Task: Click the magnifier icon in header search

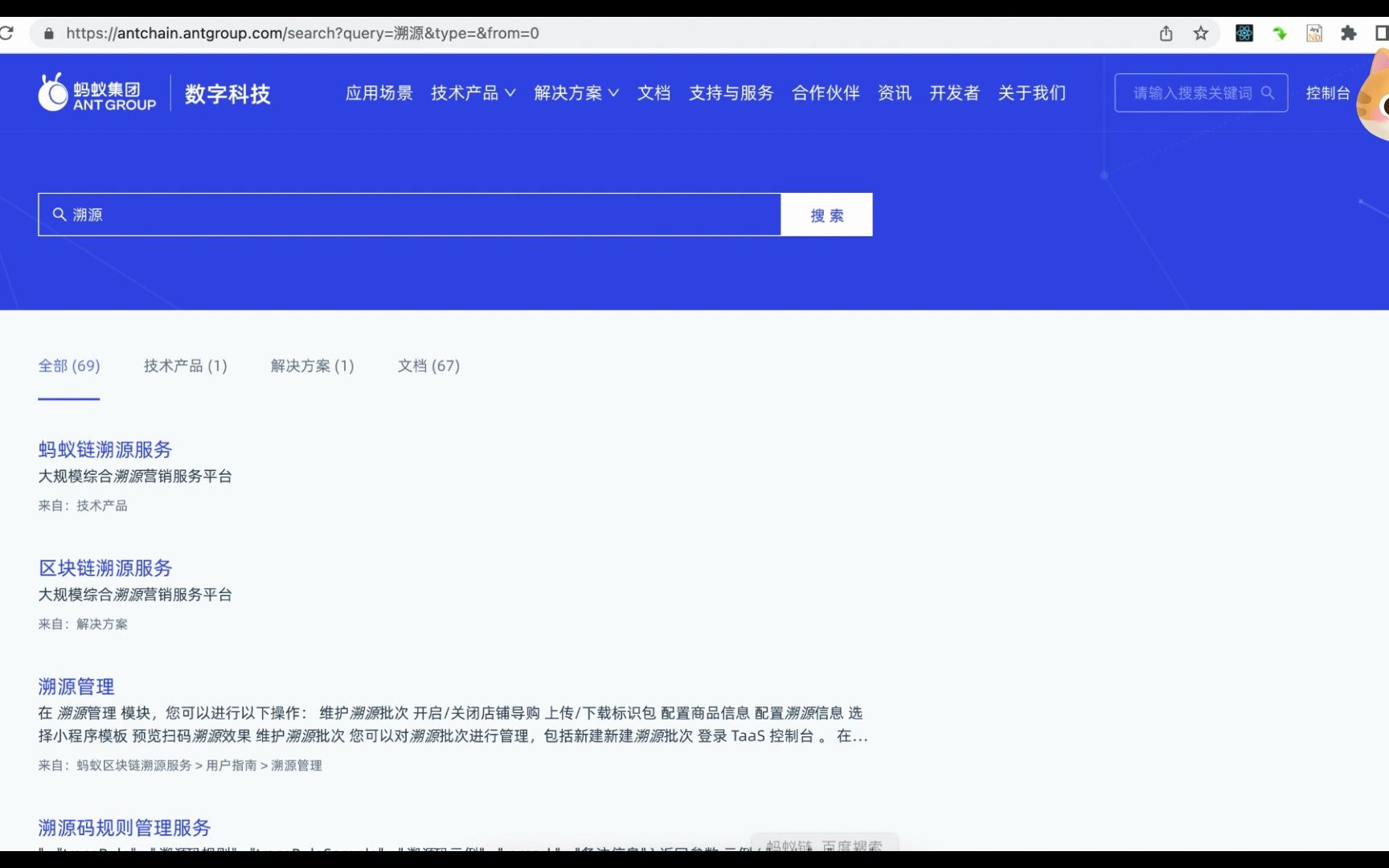Action: pos(1268,92)
